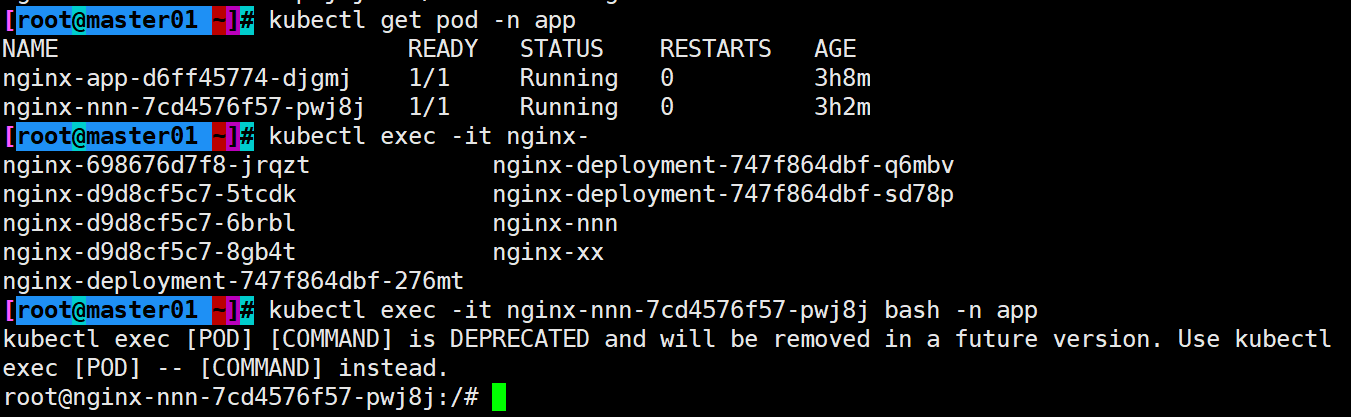Click the RESTARTS column header

[x=716, y=49]
